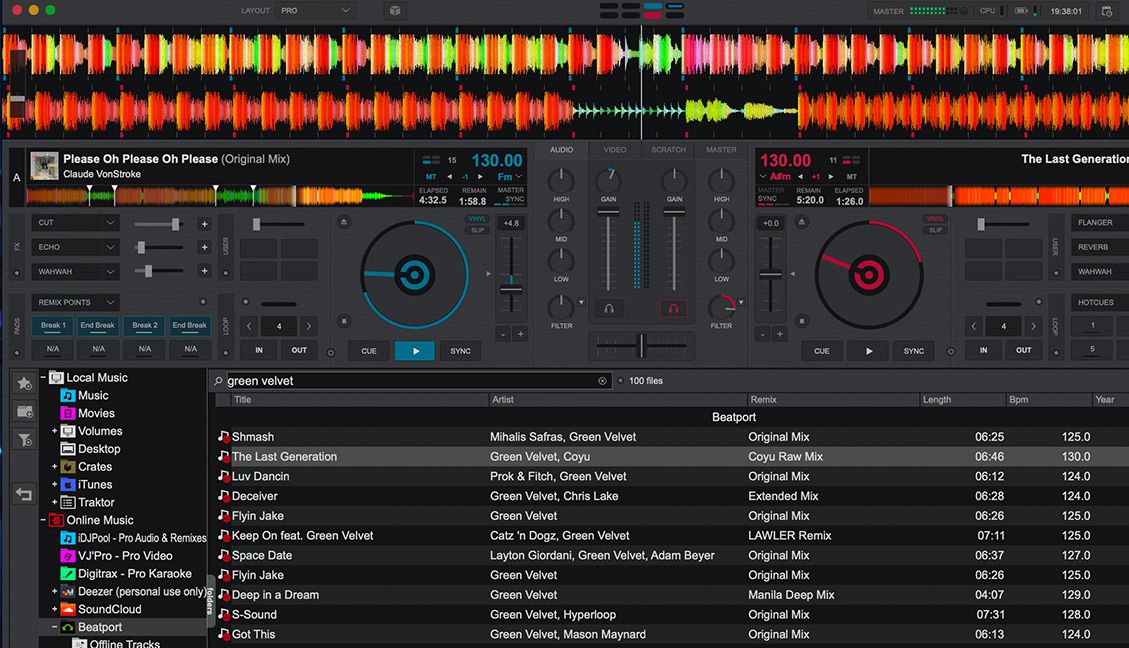
Task: Click CUE on the left deck
Action: [369, 351]
